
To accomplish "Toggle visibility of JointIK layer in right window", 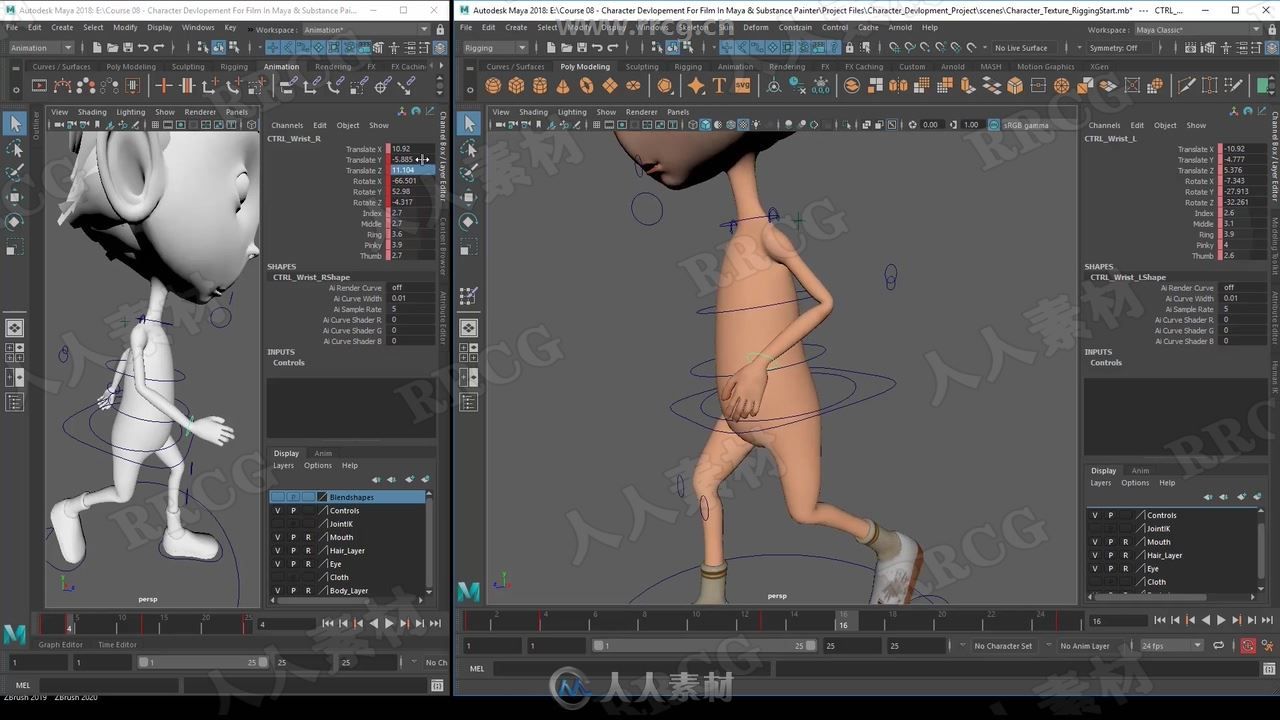I will click(1094, 528).
